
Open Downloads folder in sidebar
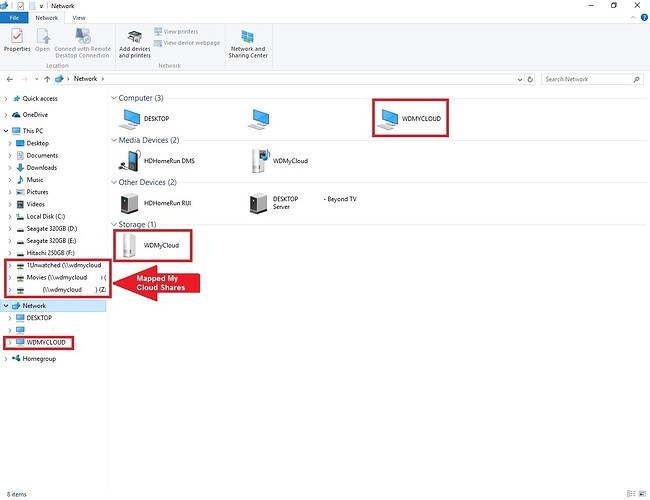pos(36,167)
